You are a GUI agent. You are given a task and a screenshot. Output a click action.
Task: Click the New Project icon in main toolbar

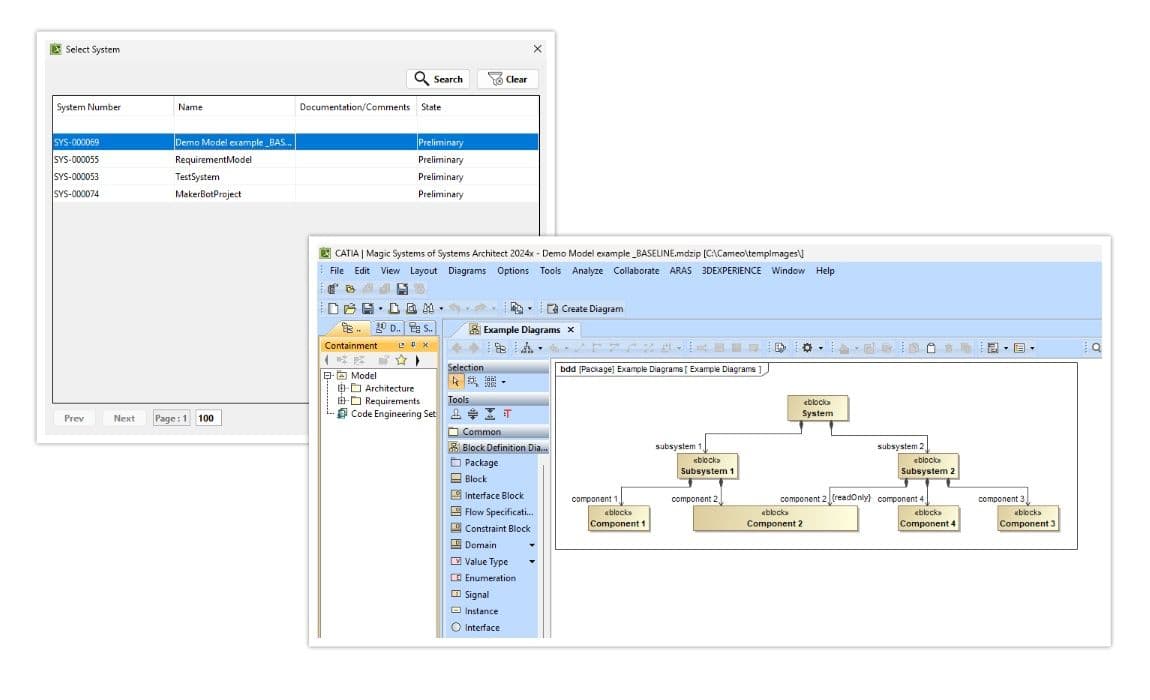tap(333, 309)
